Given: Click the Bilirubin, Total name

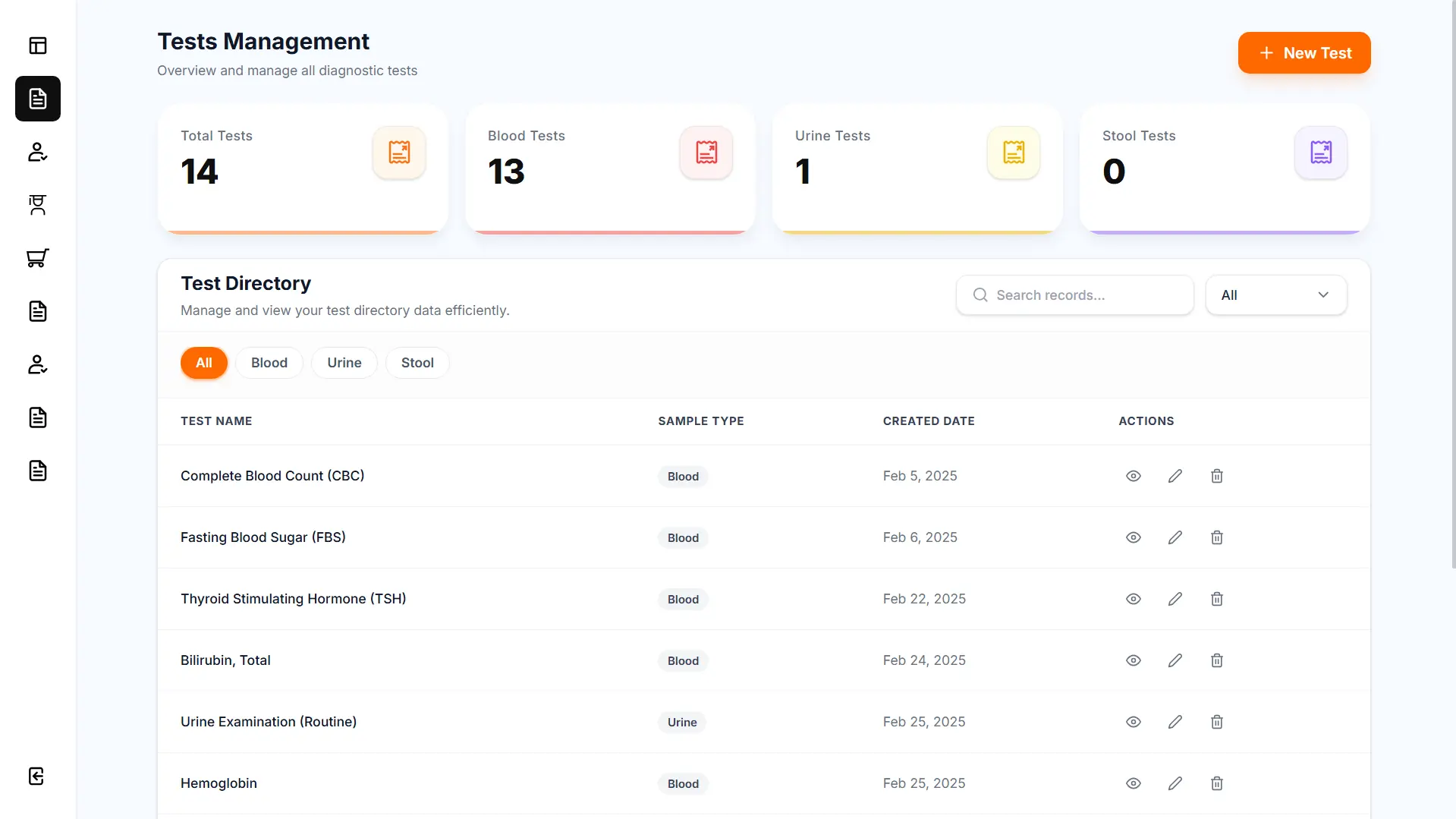Looking at the screenshot, I should [225, 660].
